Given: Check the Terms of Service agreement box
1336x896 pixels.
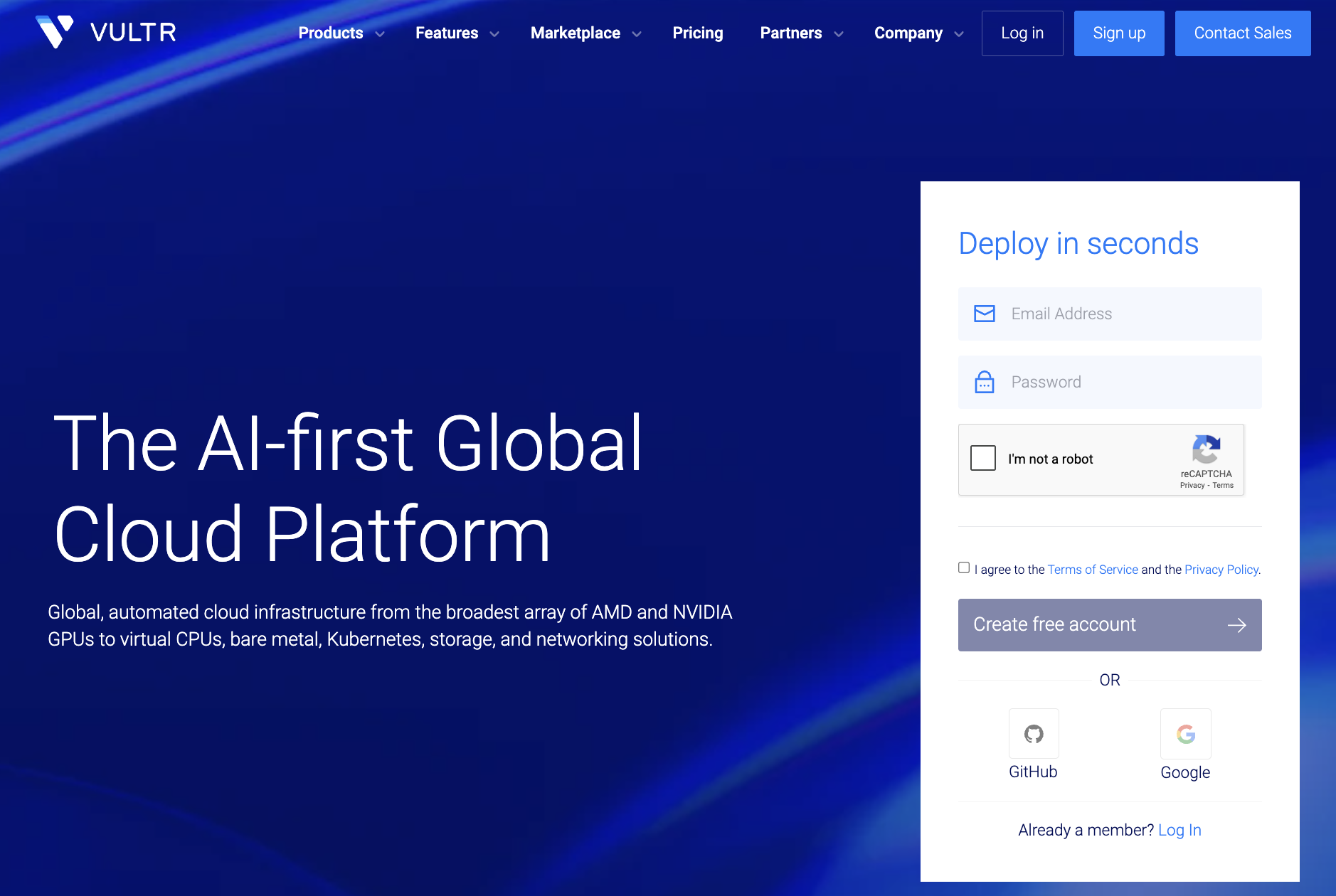Looking at the screenshot, I should click(x=964, y=567).
